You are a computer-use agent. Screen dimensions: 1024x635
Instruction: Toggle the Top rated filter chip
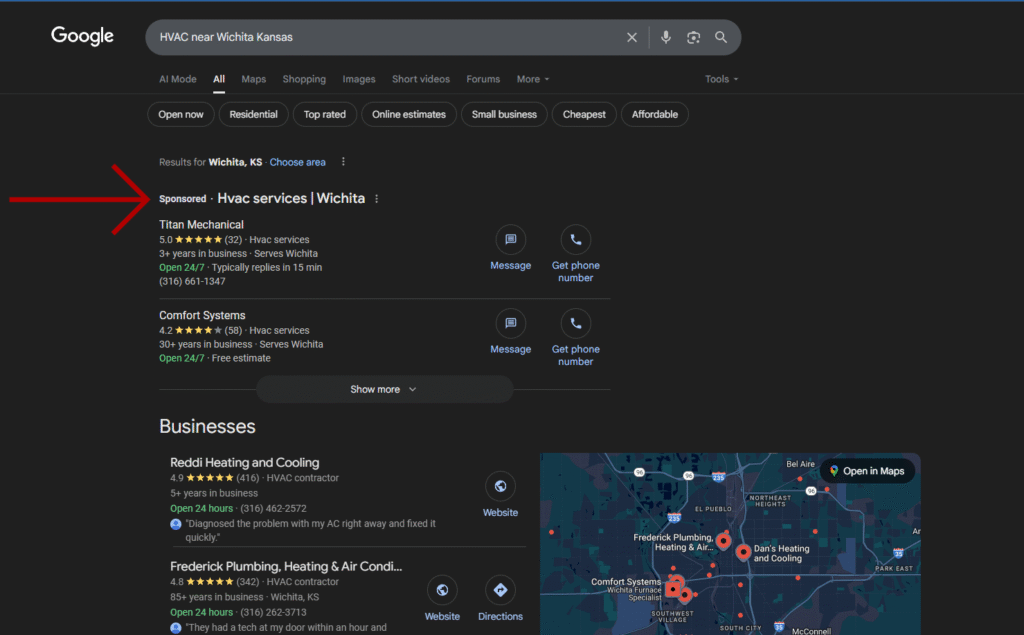coord(325,114)
